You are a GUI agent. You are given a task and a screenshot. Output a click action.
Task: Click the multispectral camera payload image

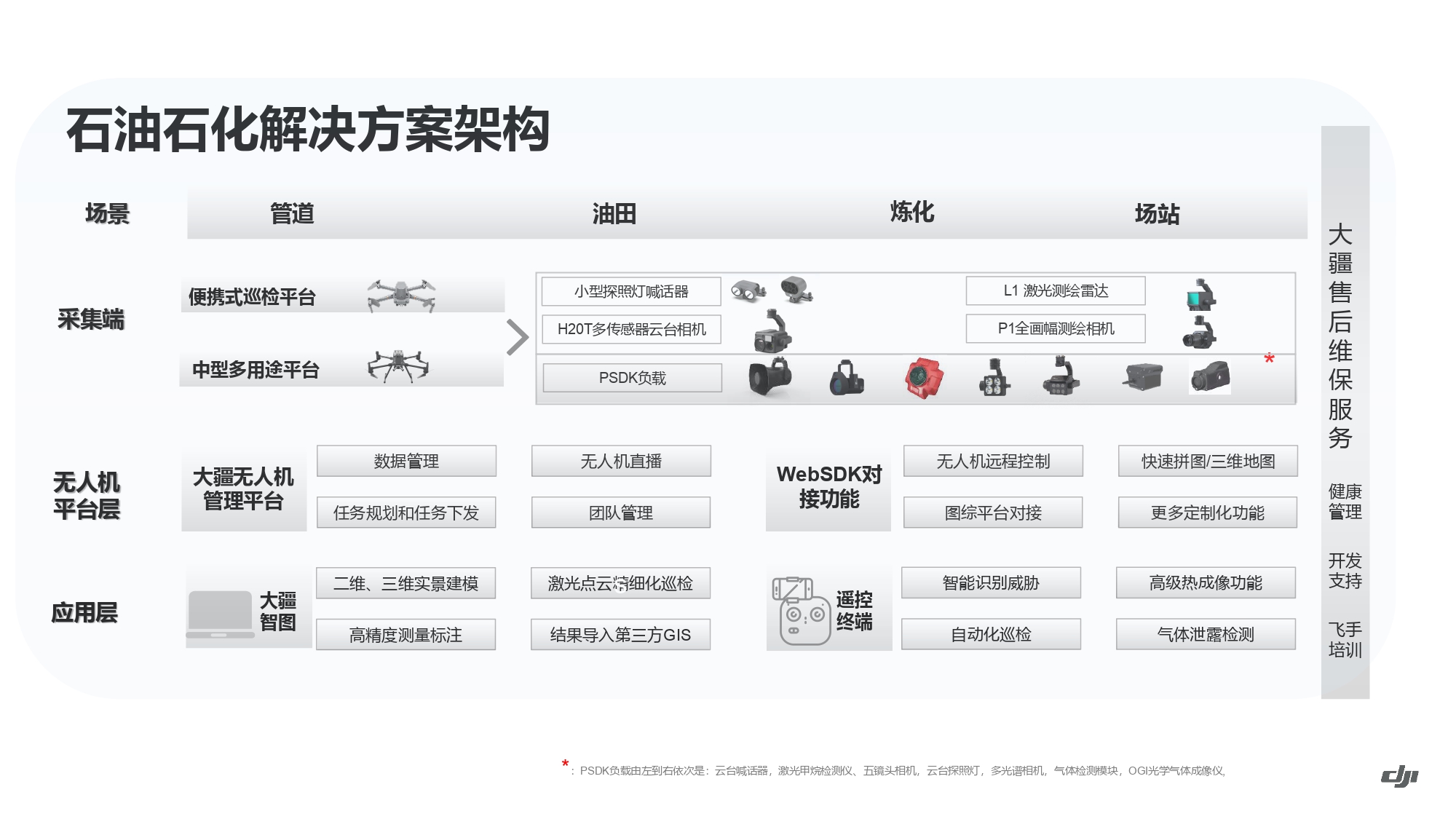pos(1061,376)
